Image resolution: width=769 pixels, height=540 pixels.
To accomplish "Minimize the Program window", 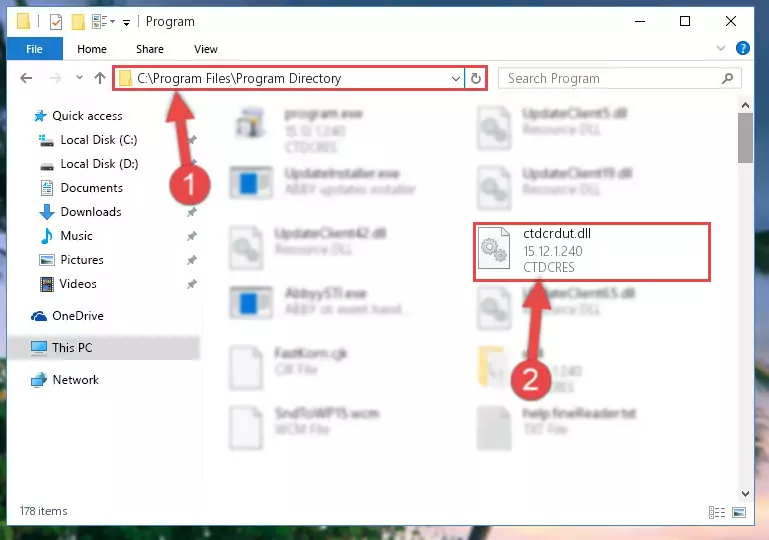I will (640, 21).
